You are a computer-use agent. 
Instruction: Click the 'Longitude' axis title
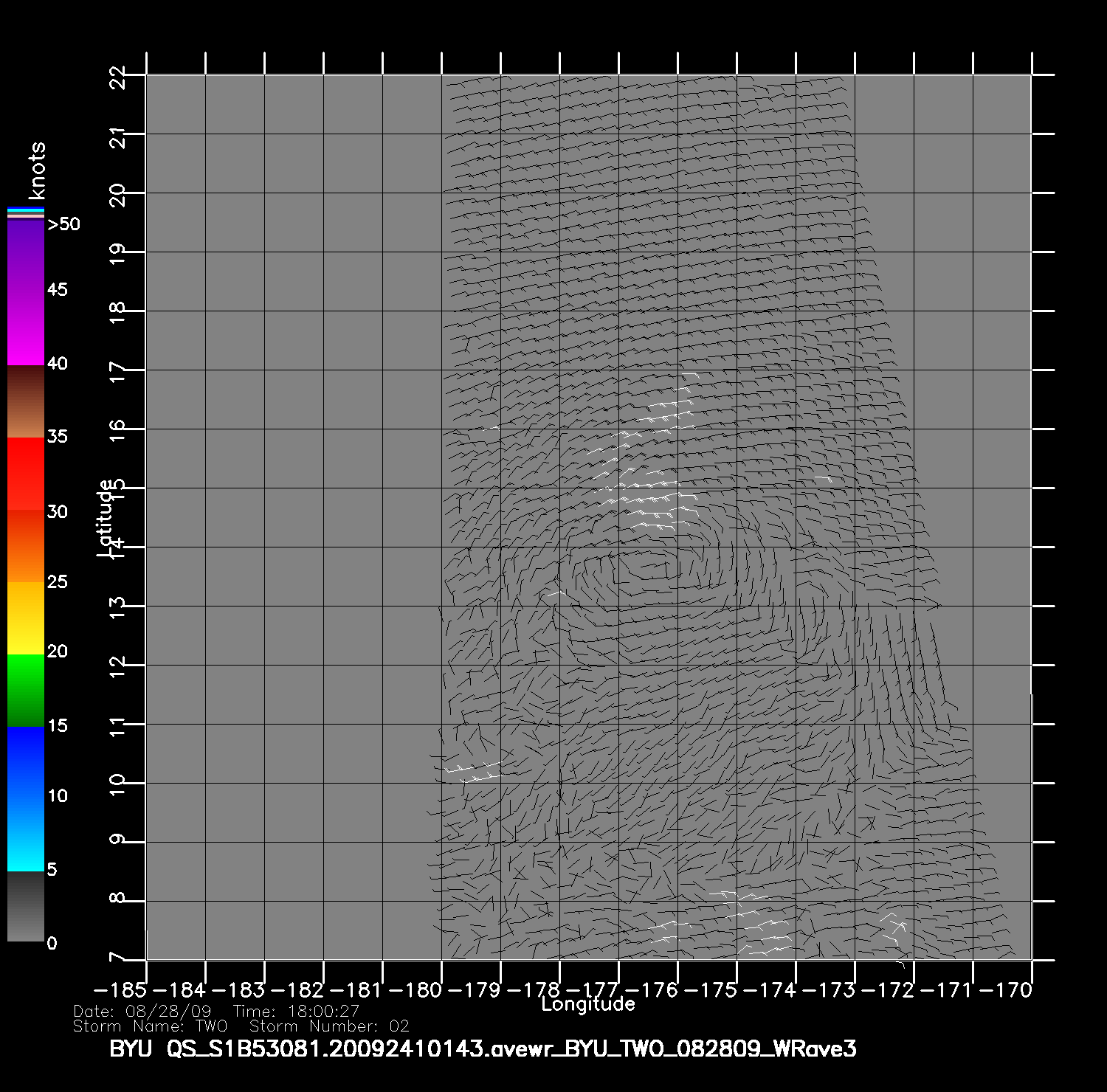pos(588,1004)
